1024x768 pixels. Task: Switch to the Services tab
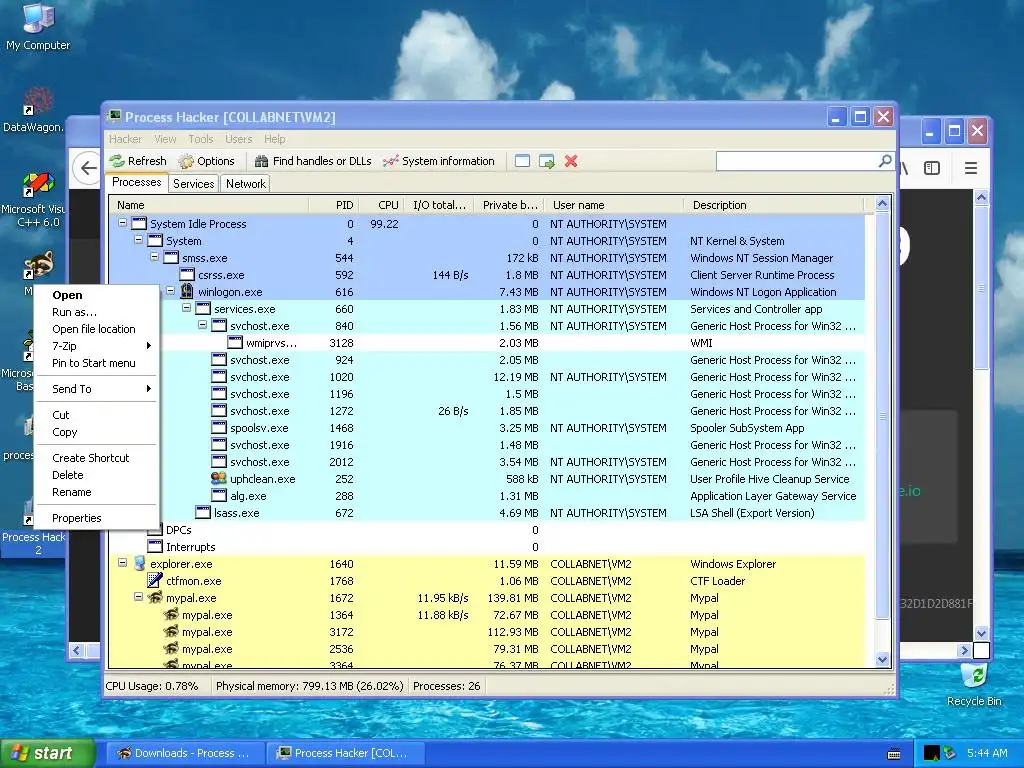pyautogui.click(x=193, y=184)
